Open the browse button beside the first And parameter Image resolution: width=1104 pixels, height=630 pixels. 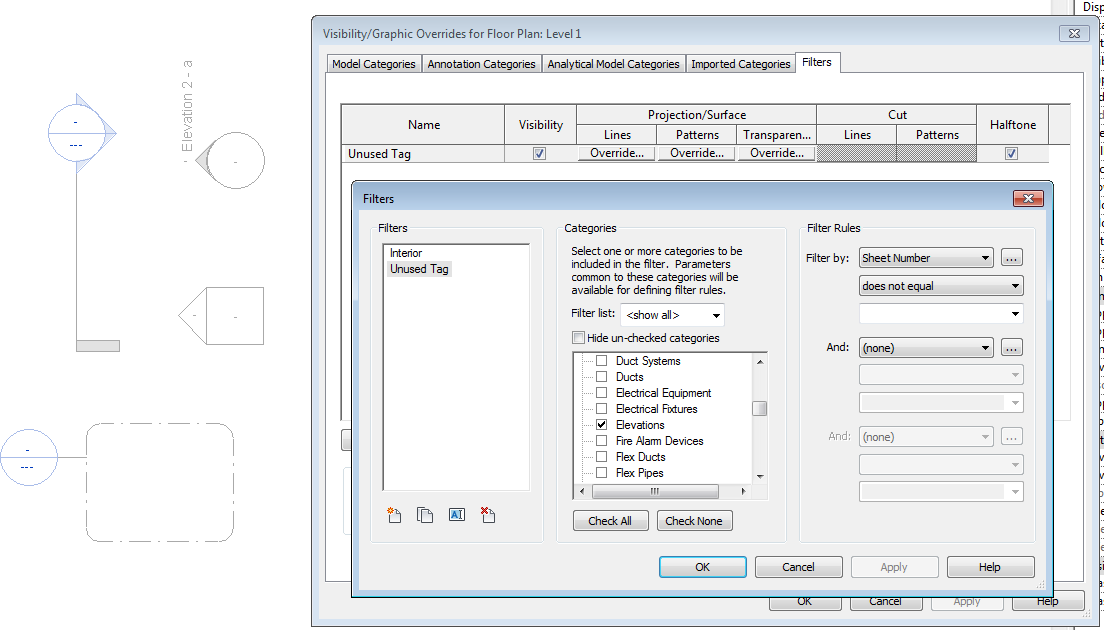(1011, 348)
